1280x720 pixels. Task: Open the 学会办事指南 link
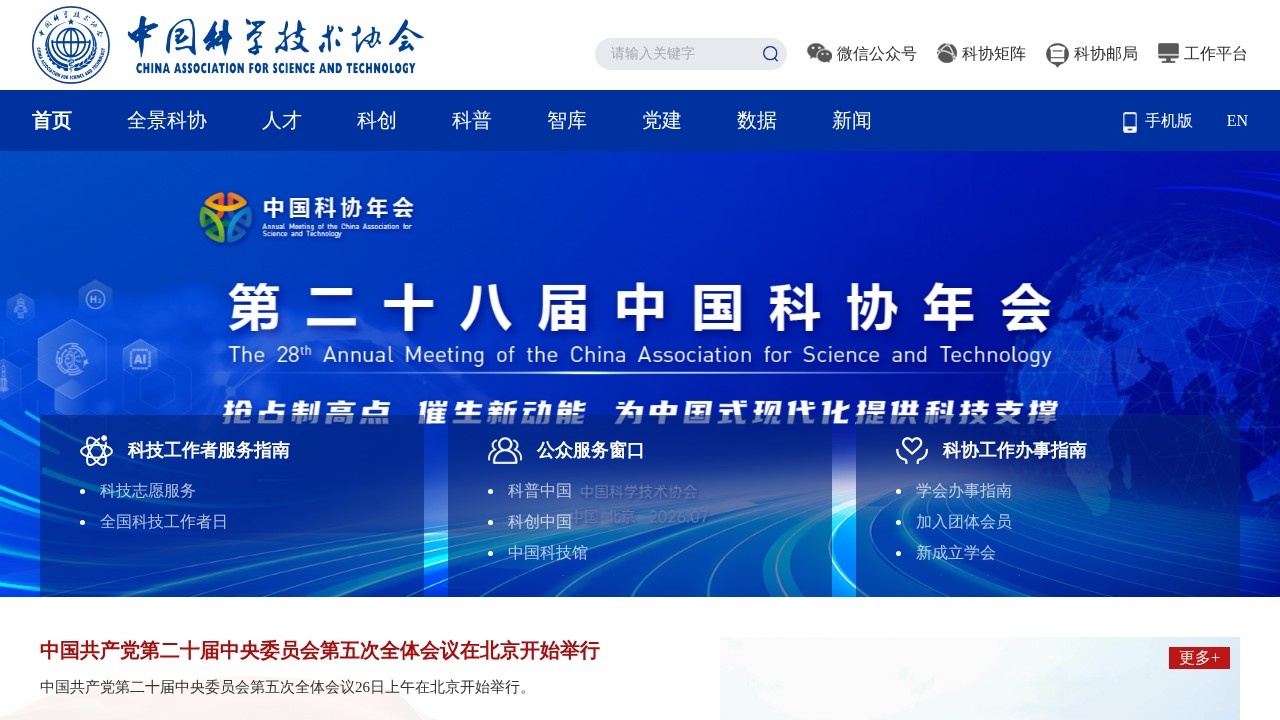tap(964, 491)
